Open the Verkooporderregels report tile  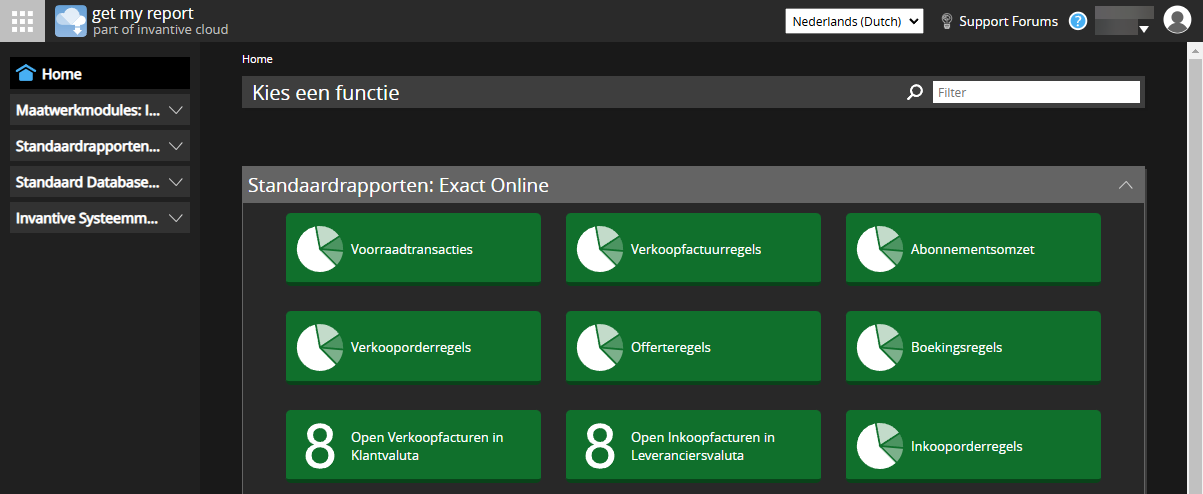point(413,347)
